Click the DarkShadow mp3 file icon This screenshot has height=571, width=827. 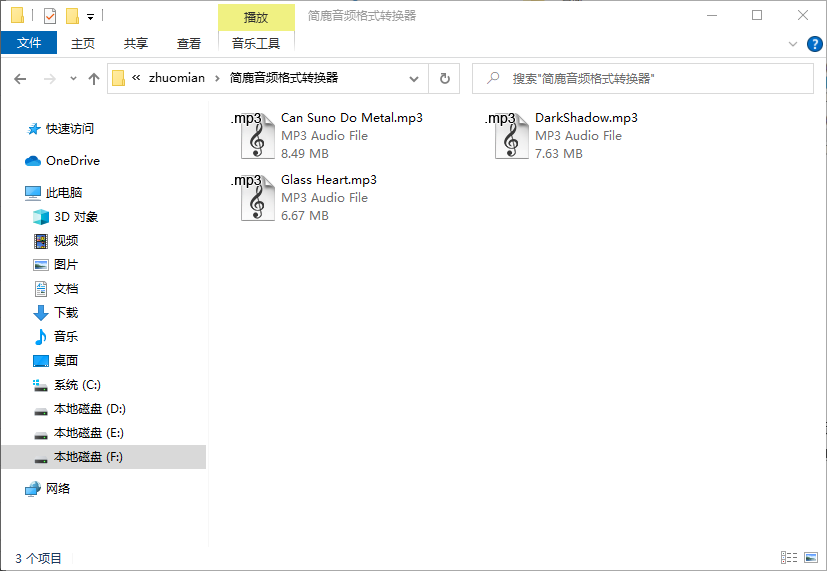(507, 136)
